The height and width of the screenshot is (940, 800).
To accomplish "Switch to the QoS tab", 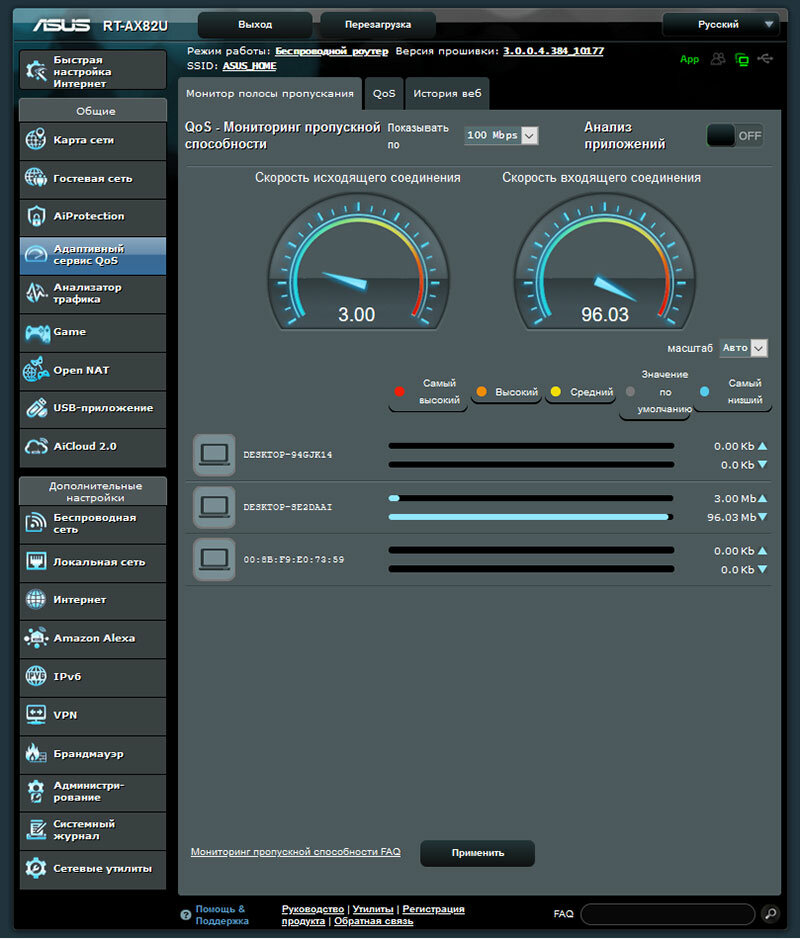I will click(x=384, y=94).
